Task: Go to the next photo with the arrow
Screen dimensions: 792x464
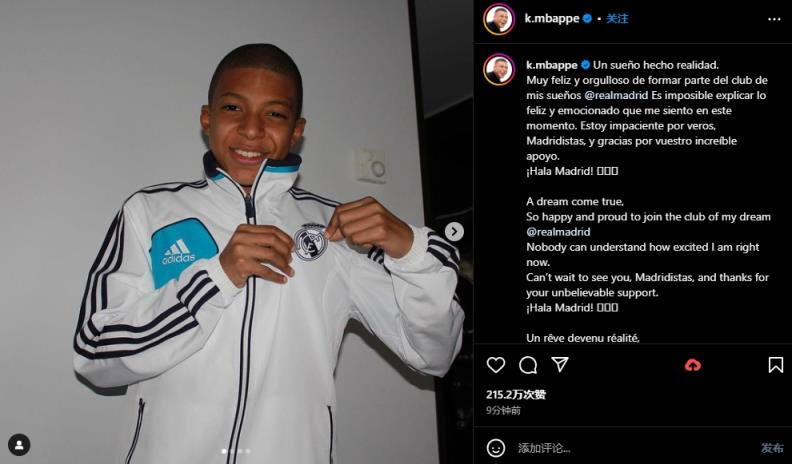Action: click(x=454, y=232)
